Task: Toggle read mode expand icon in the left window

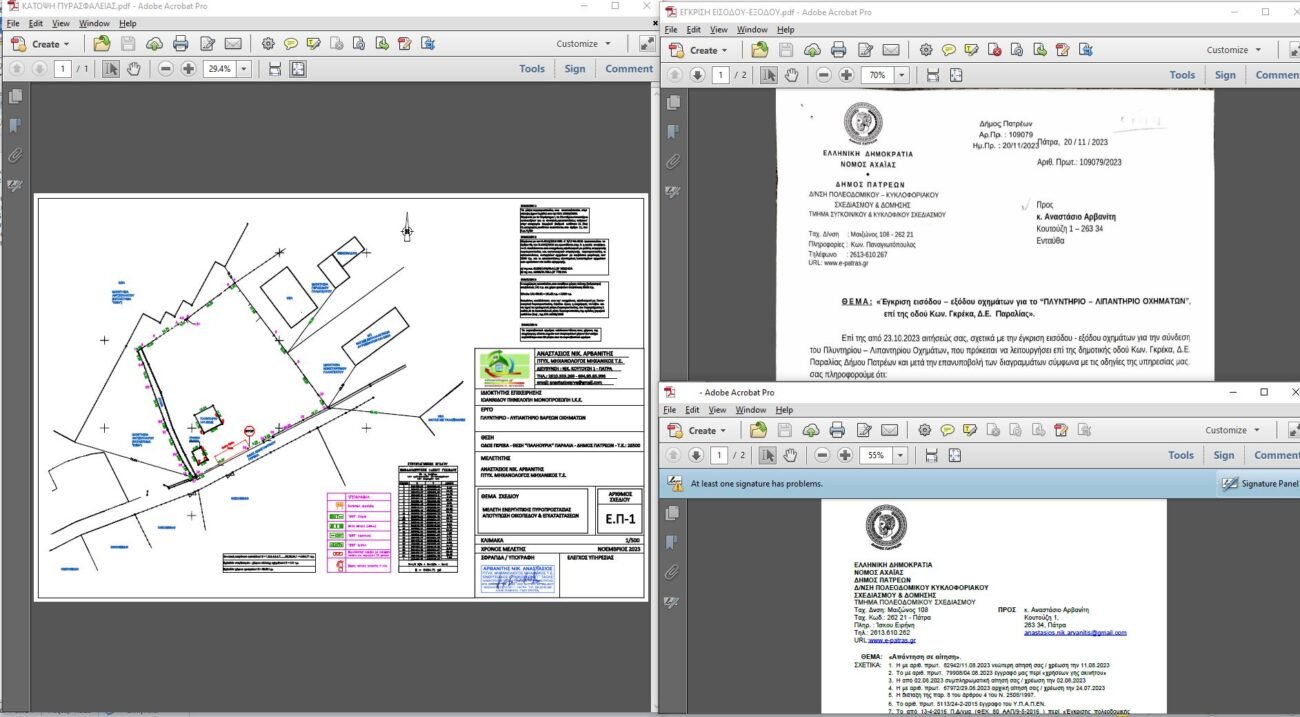Action: pos(647,44)
